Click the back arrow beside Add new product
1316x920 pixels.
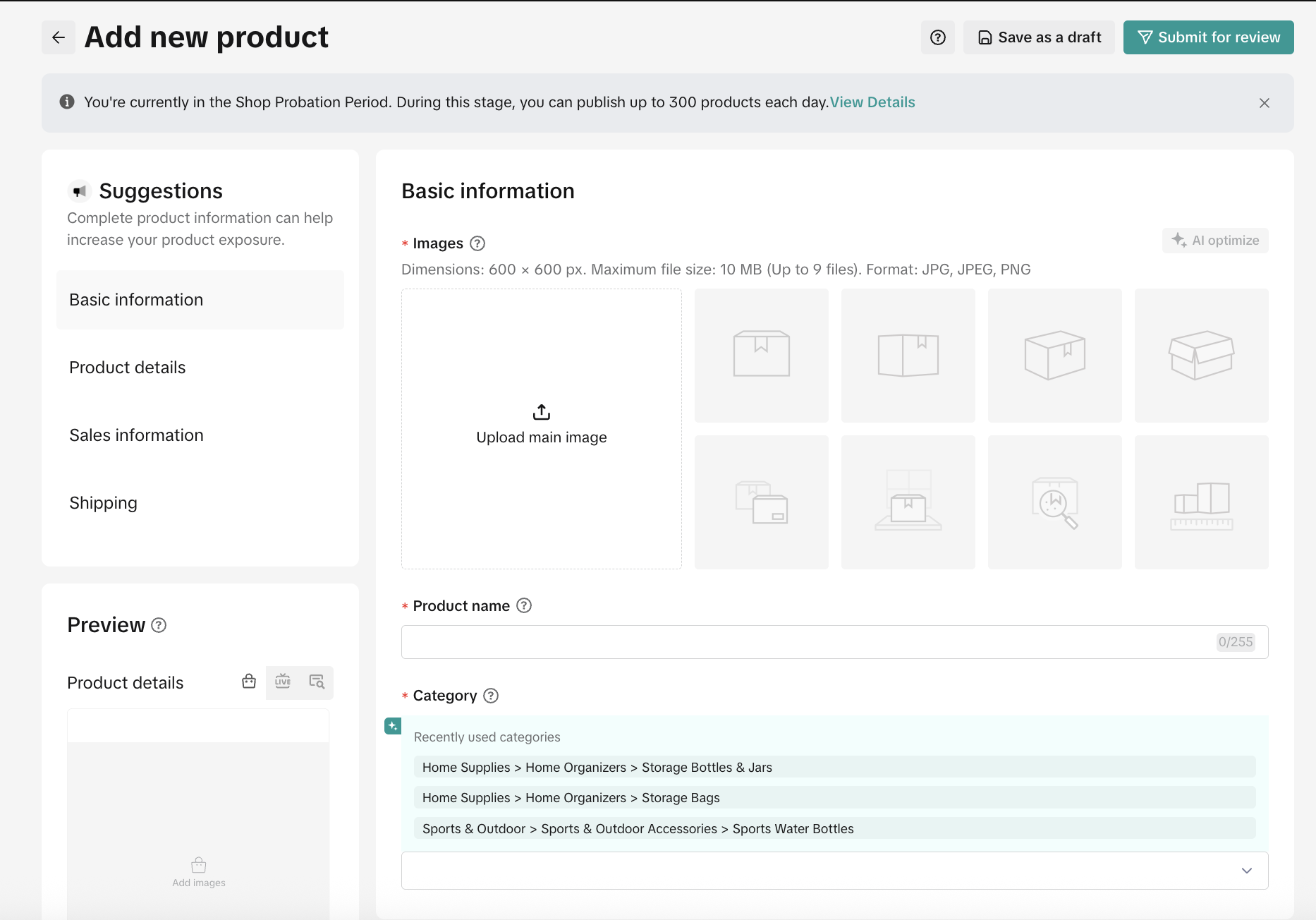pyautogui.click(x=59, y=37)
